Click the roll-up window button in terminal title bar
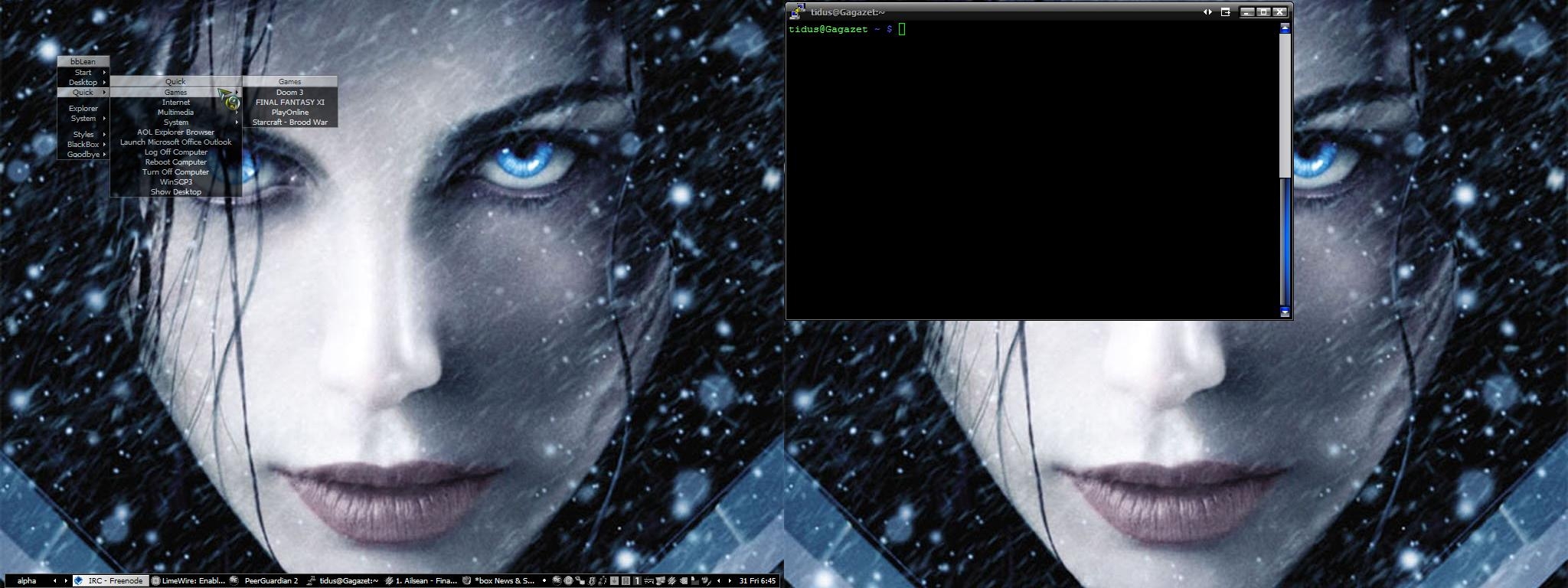This screenshot has height=588, width=1568. 1226,11
